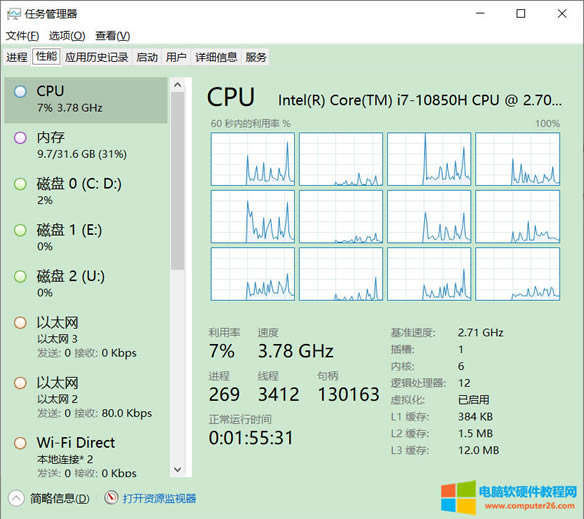This screenshot has height=519, width=584.
Task: Click the resource monitor gauge icon
Action: pyautogui.click(x=111, y=498)
